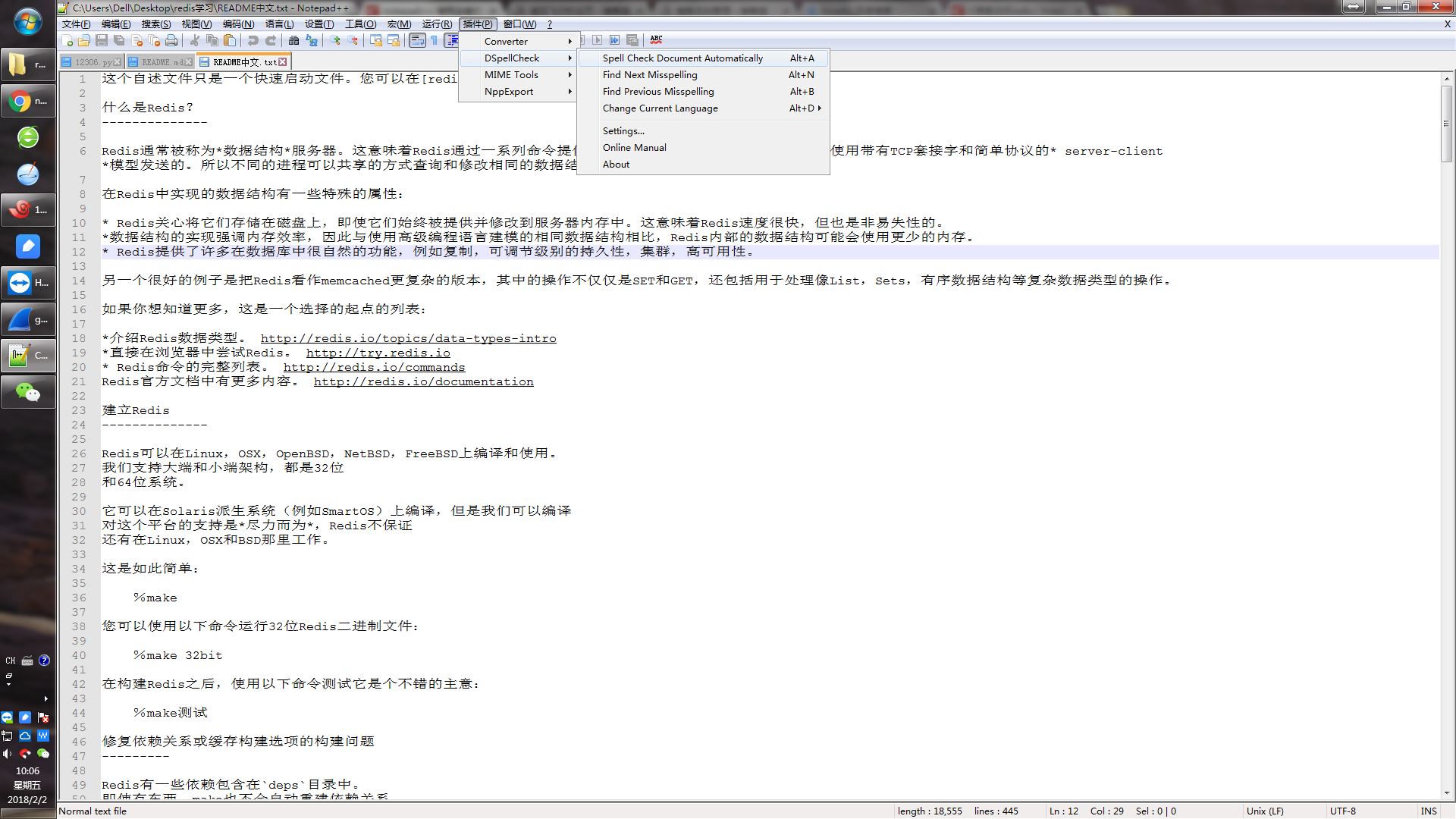Viewport: 1456px width, 819px height.
Task: Switch to the 12306.py tab
Action: click(x=92, y=62)
